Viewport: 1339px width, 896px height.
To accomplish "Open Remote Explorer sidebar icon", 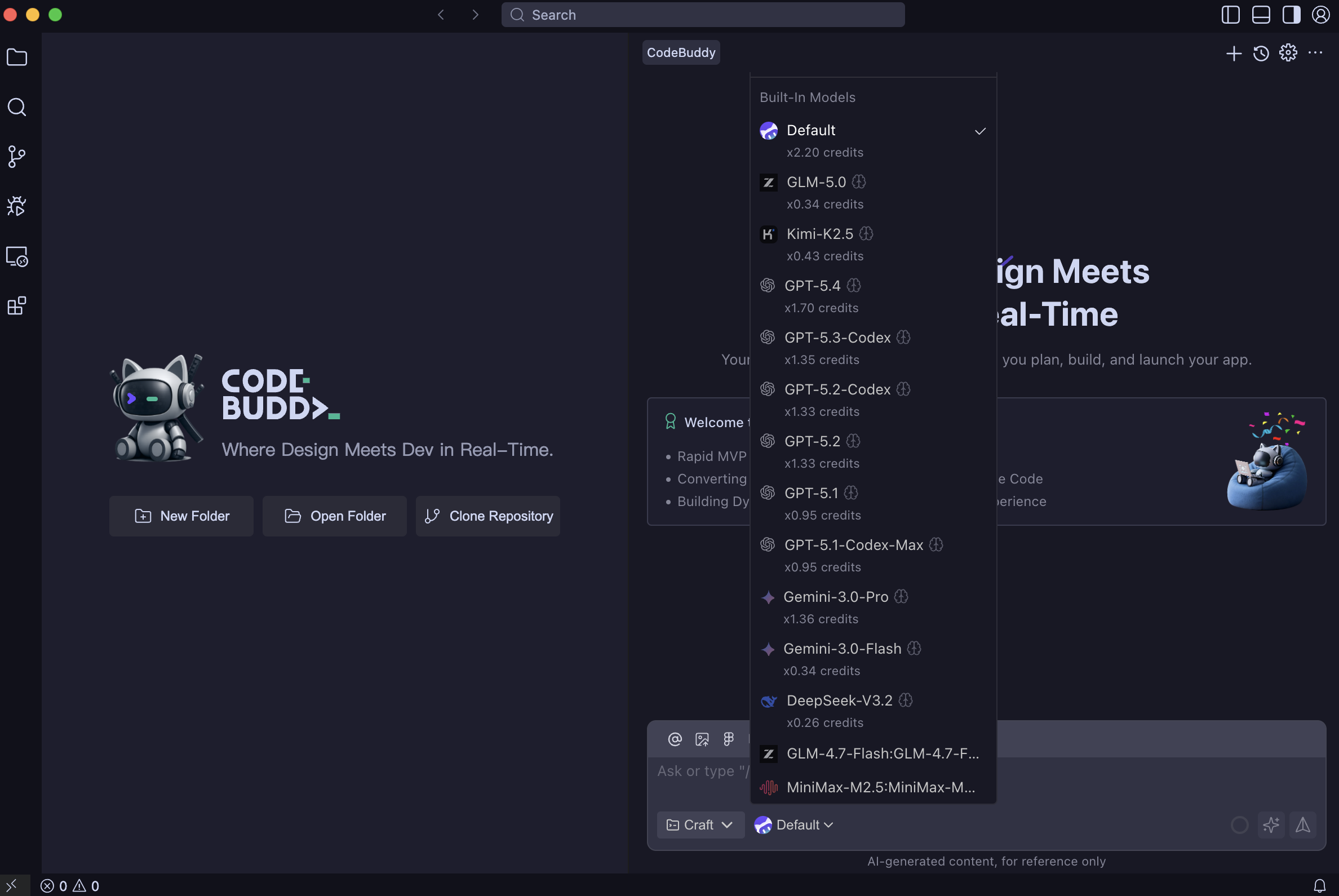I will (17, 256).
